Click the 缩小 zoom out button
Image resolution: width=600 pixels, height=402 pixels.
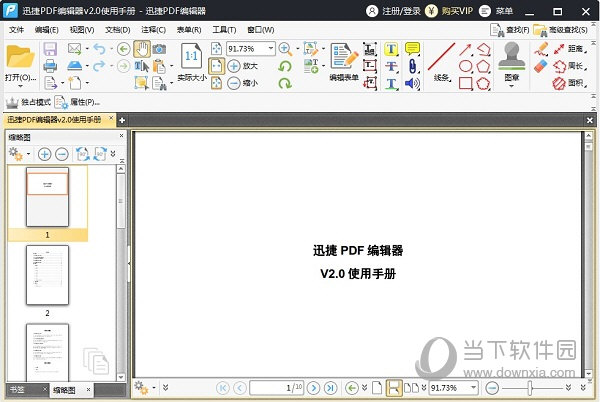tap(243, 83)
